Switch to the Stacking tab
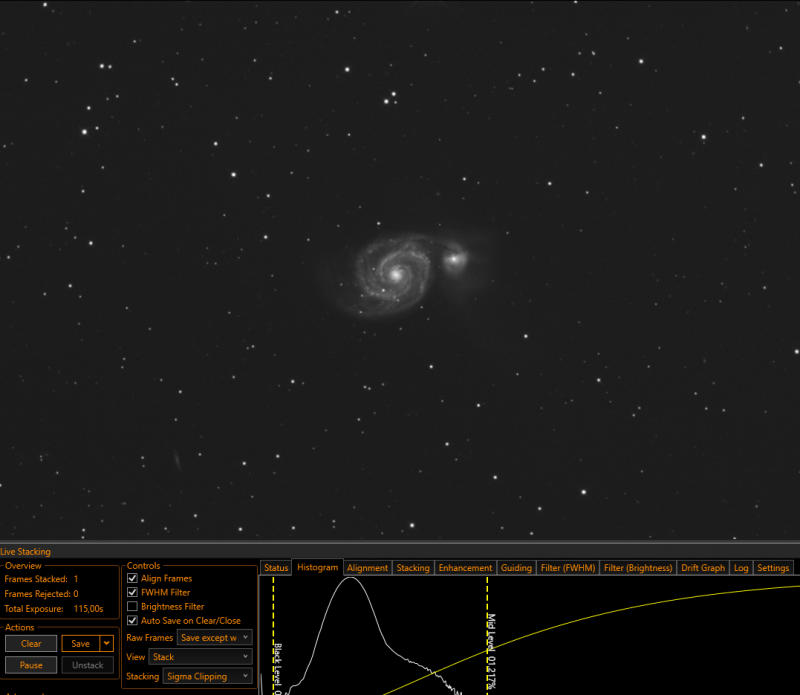This screenshot has height=695, width=800. [413, 568]
